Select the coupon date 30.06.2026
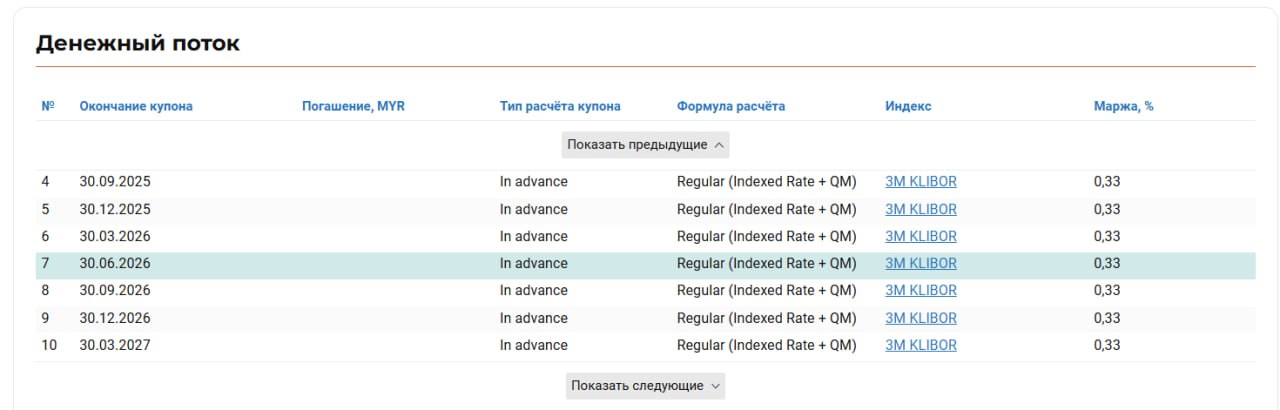The image size is (1280, 410). [x=115, y=264]
